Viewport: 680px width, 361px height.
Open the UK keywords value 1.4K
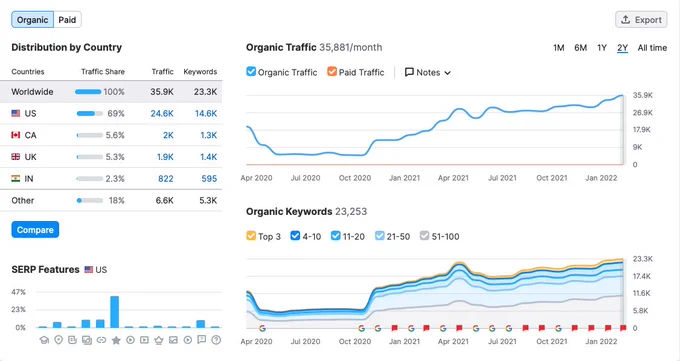point(209,157)
